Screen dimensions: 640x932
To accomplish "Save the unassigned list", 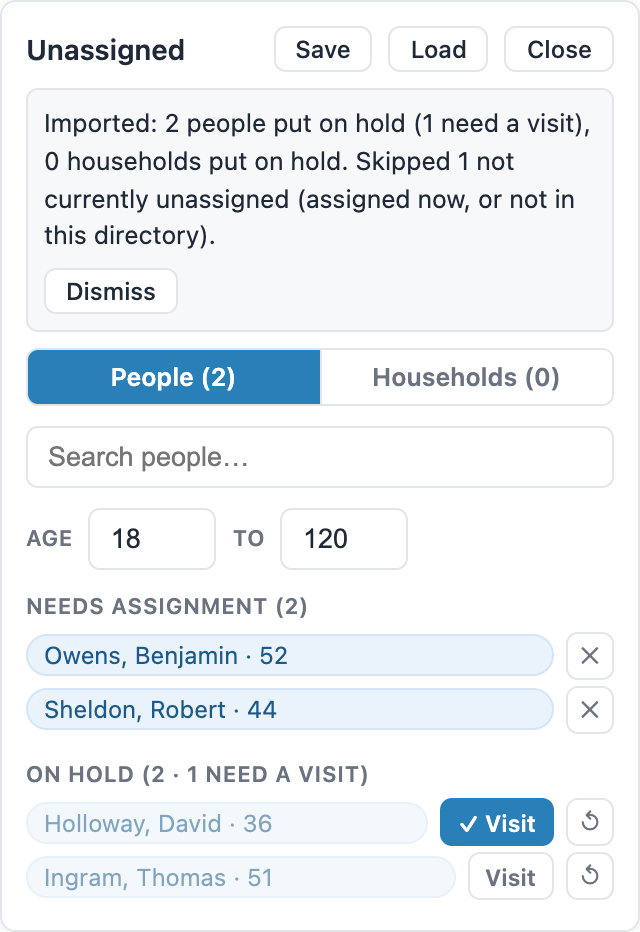I will tap(323, 49).
